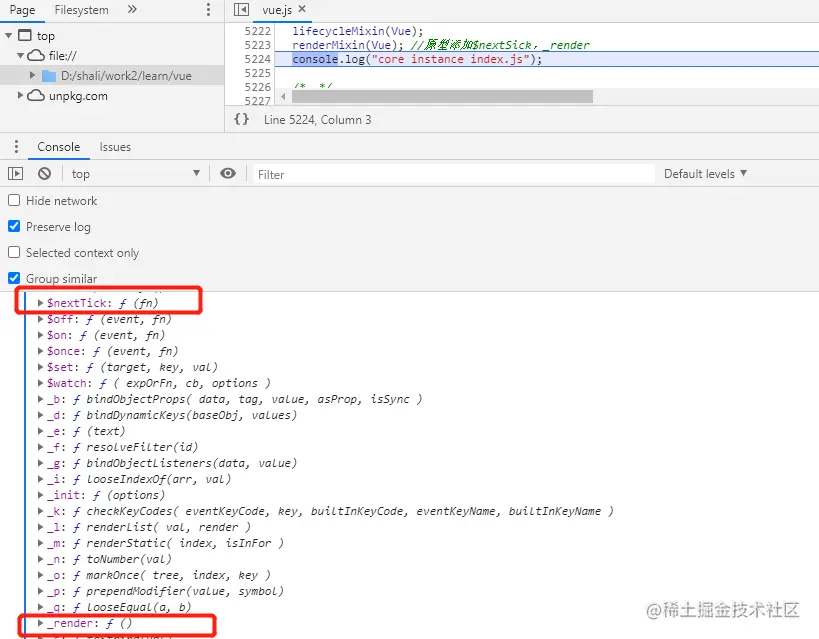Click the Line 5224, Column 3 status text
The height and width of the screenshot is (639, 819).
(x=318, y=120)
